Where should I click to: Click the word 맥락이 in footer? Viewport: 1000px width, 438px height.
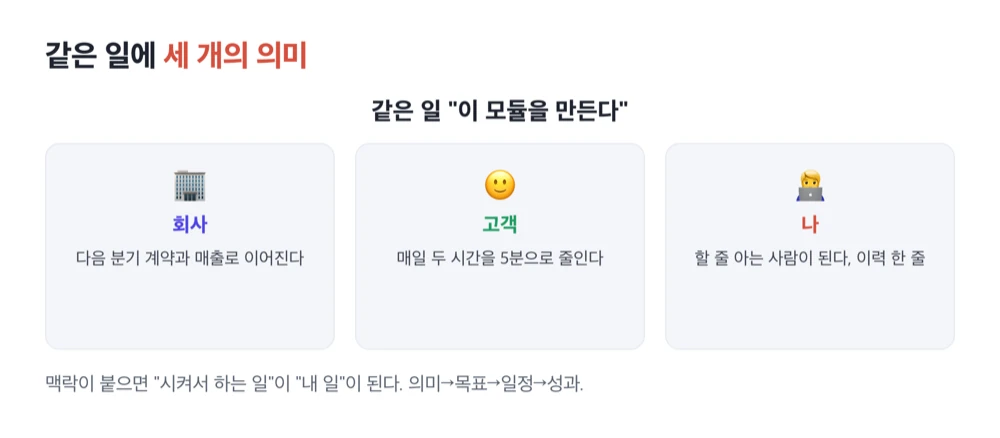click(66, 384)
